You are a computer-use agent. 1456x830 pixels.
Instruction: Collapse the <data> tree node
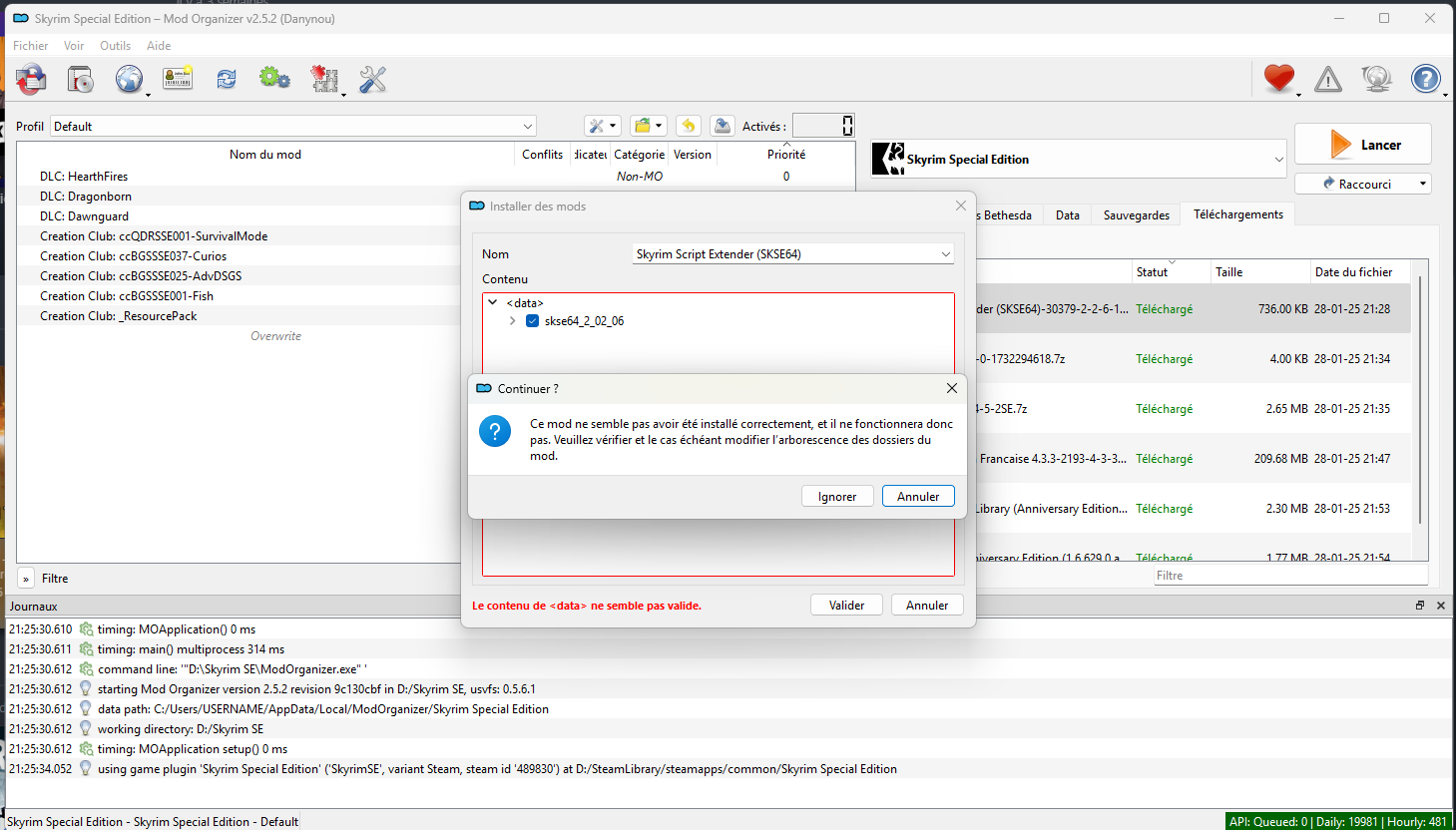tap(493, 302)
